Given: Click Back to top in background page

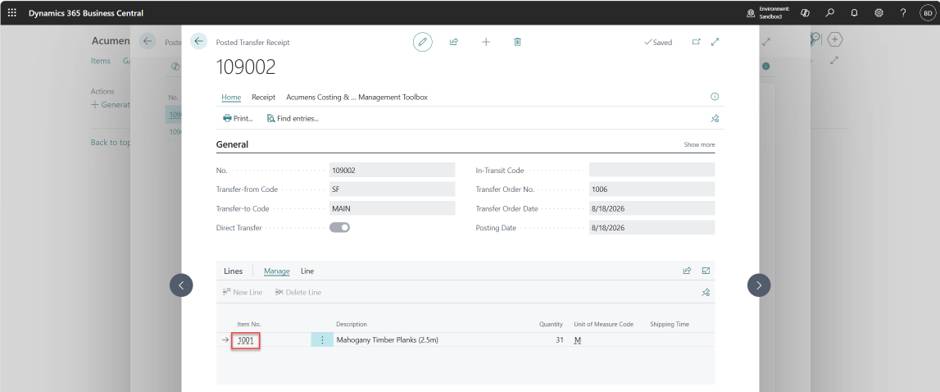Looking at the screenshot, I should tap(110, 143).
